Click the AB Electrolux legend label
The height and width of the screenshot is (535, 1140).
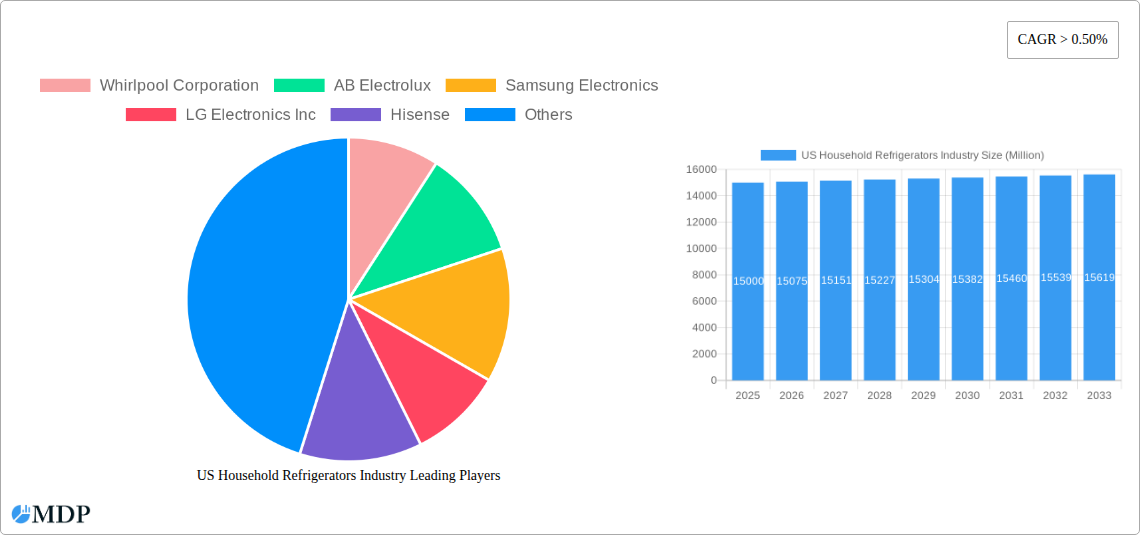point(382,86)
